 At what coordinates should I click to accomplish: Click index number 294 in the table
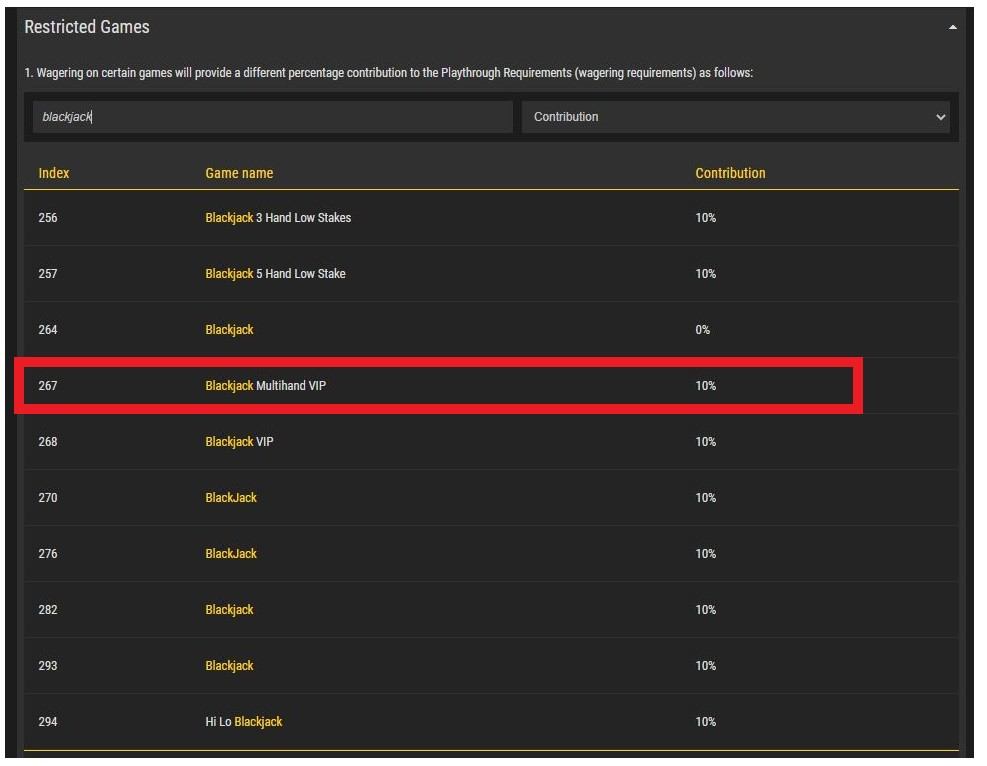click(48, 722)
